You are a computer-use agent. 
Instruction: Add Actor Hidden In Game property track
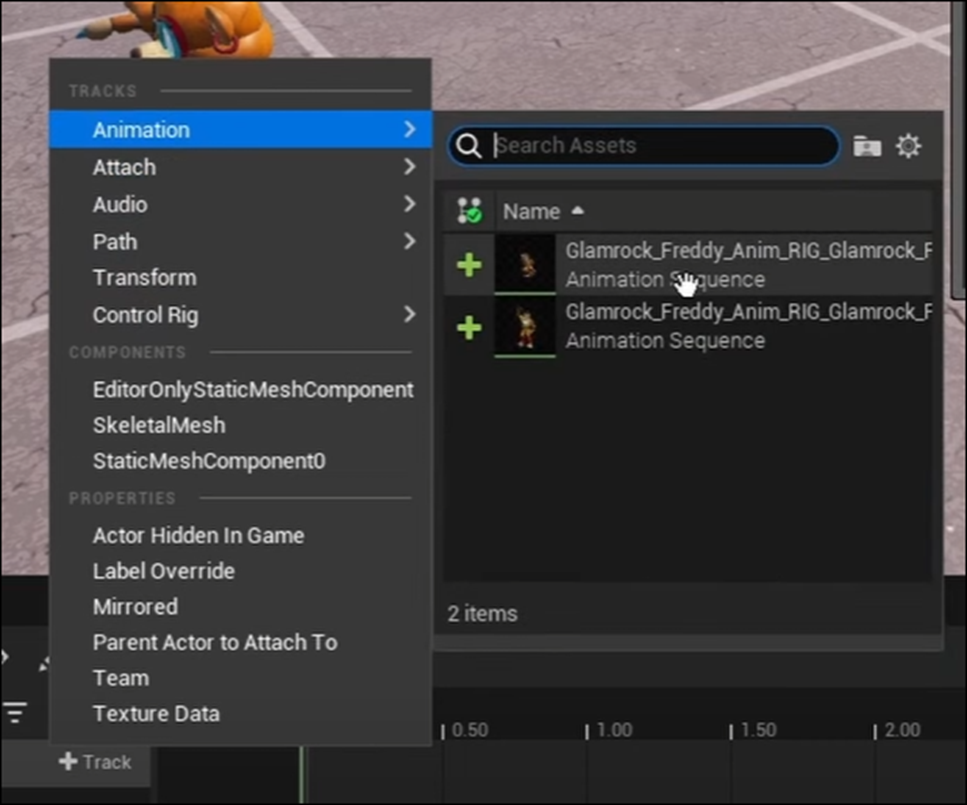[240, 535]
